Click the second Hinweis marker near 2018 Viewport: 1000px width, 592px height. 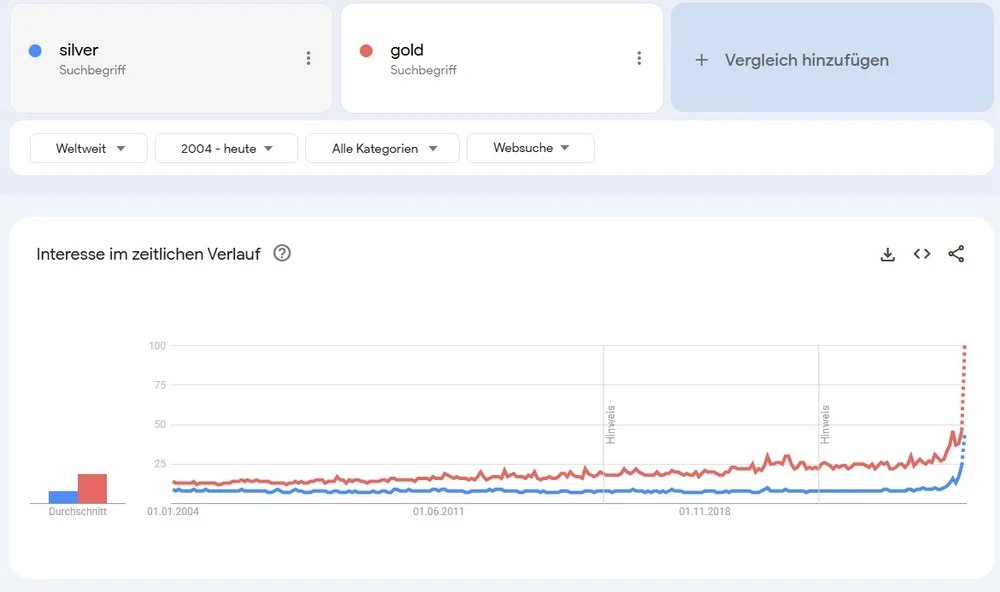[x=826, y=424]
